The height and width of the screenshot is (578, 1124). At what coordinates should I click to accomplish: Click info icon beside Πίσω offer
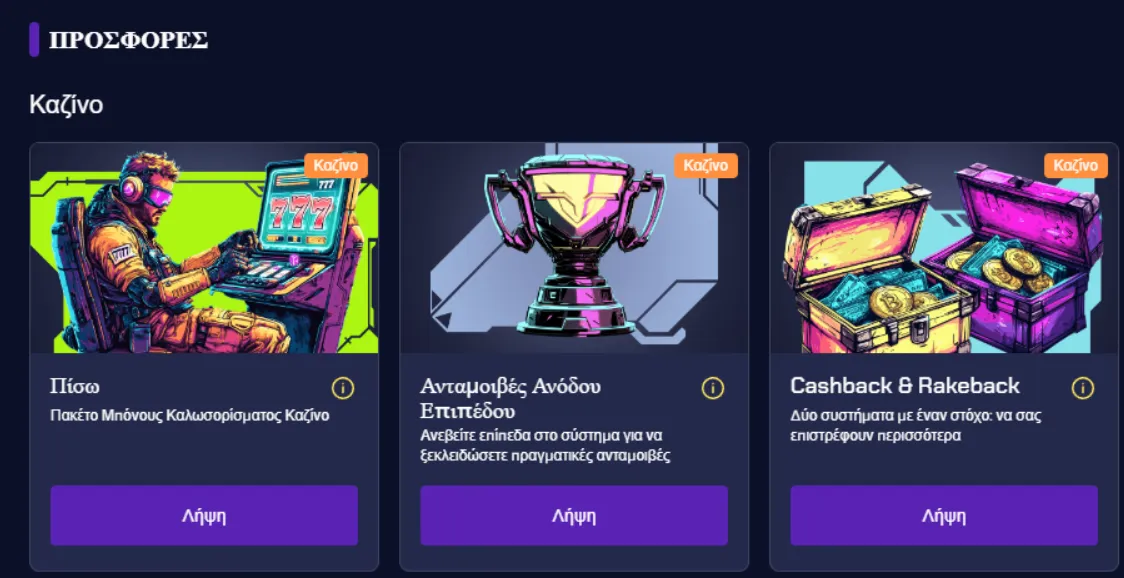click(x=343, y=388)
